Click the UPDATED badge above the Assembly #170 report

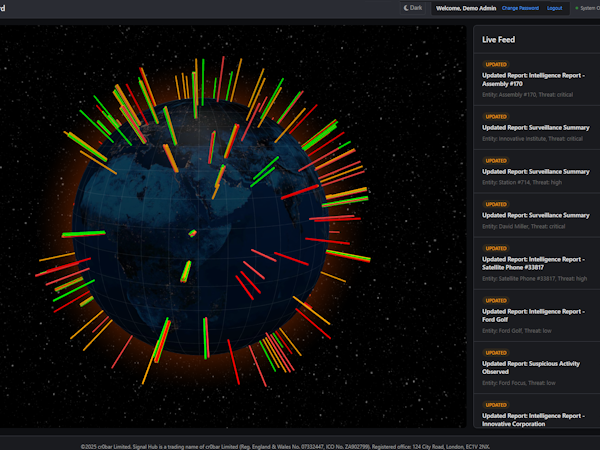(x=496, y=64)
